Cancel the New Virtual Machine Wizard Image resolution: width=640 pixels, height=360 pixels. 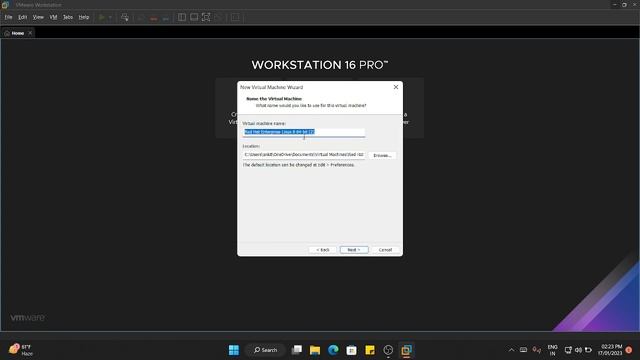(385, 249)
